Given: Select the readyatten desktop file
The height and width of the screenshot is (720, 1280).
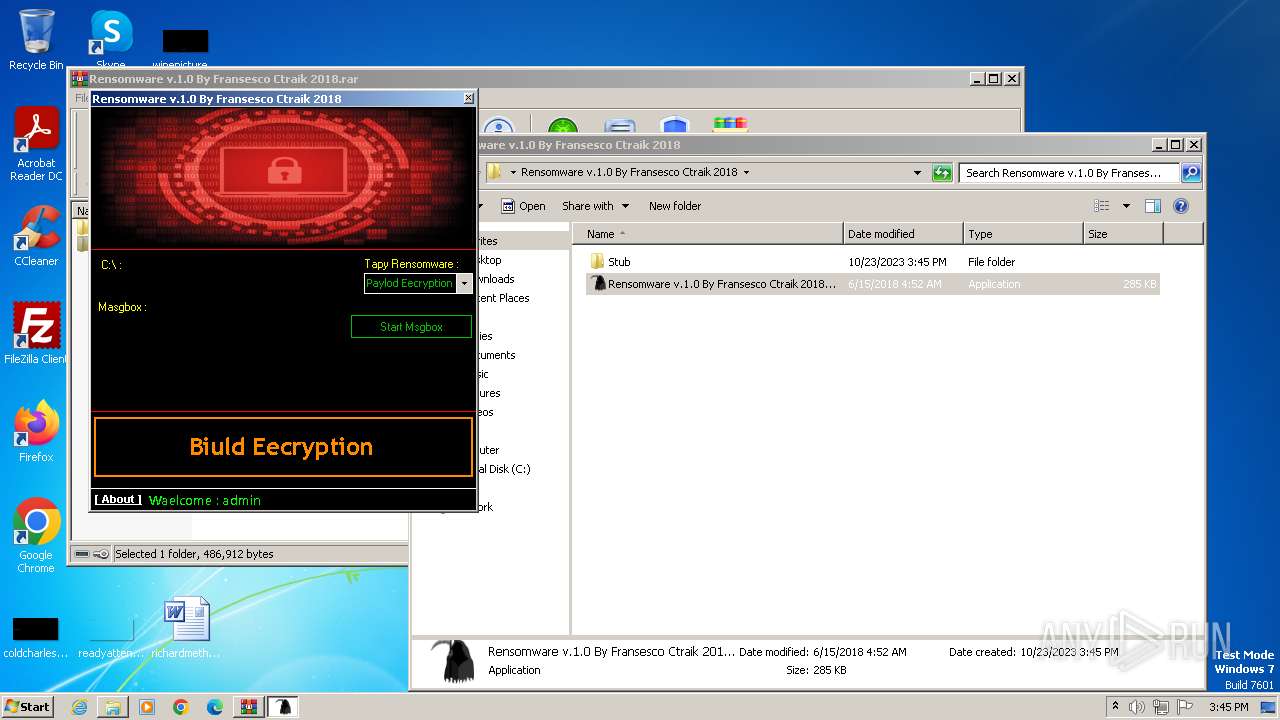Looking at the screenshot, I should [x=111, y=636].
